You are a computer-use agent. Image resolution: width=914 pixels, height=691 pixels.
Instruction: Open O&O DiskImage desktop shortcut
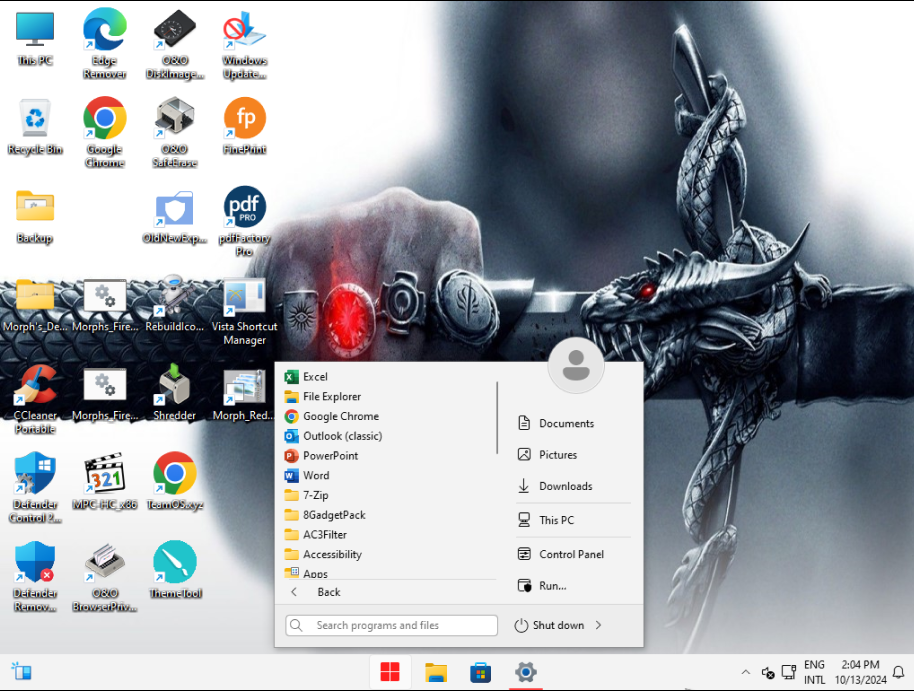tap(175, 44)
